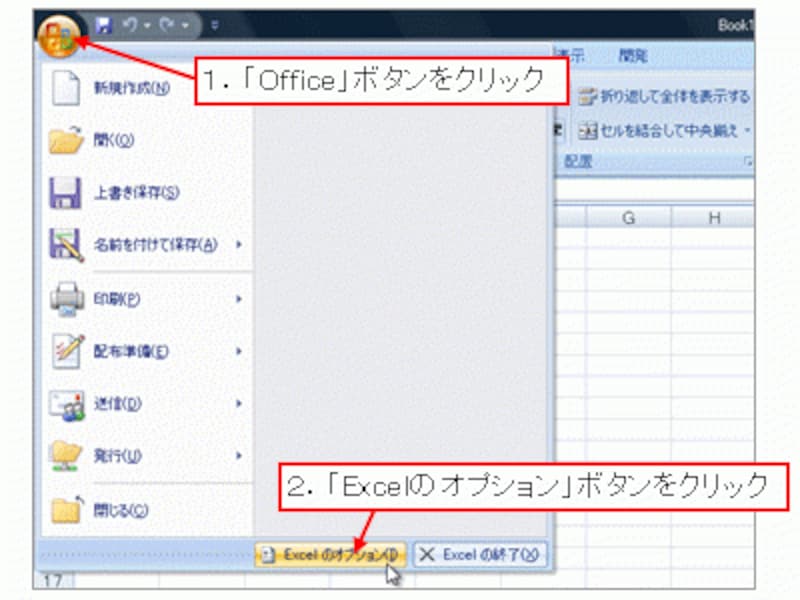Toggle 折り返して全体を表示する wrap text

pos(663,96)
